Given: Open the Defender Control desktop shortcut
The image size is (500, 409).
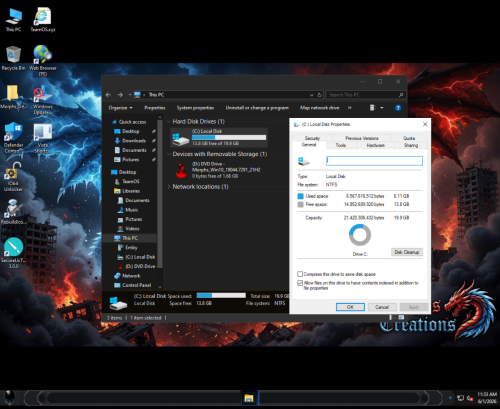Looking at the screenshot, I should click(x=13, y=137).
